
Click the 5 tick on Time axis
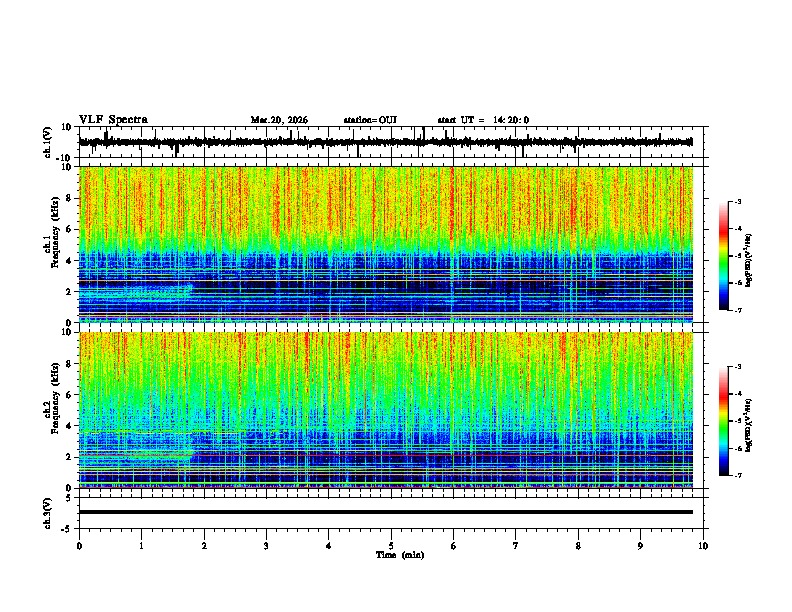tap(391, 546)
